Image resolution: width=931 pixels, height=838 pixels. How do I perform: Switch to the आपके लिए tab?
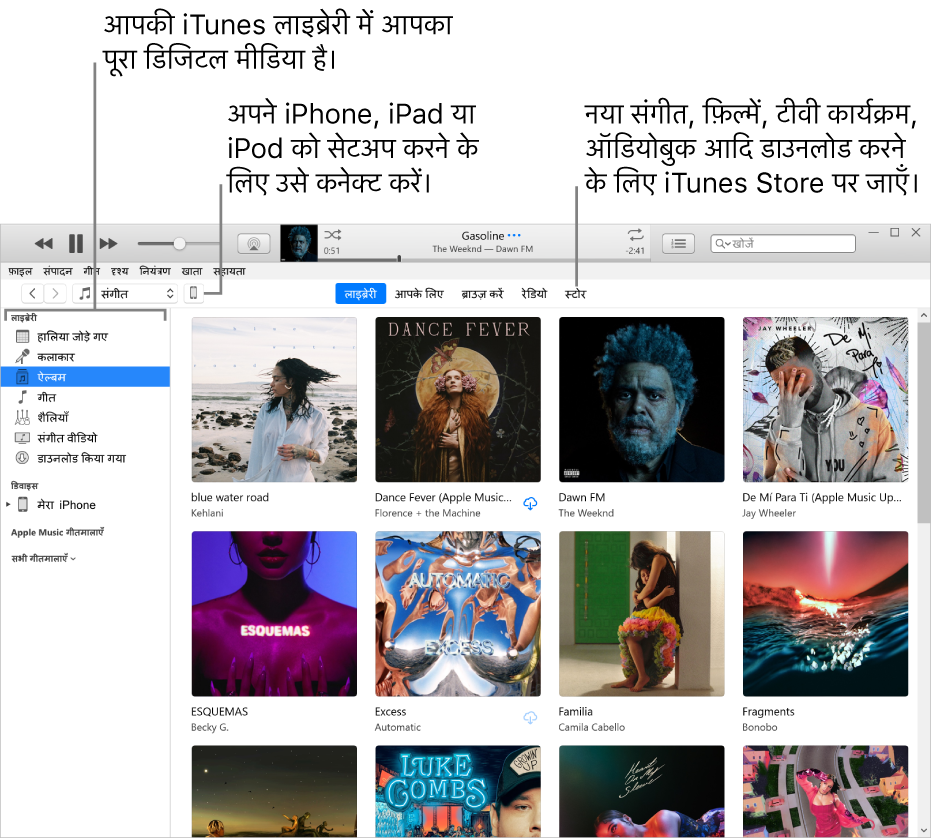point(421,293)
